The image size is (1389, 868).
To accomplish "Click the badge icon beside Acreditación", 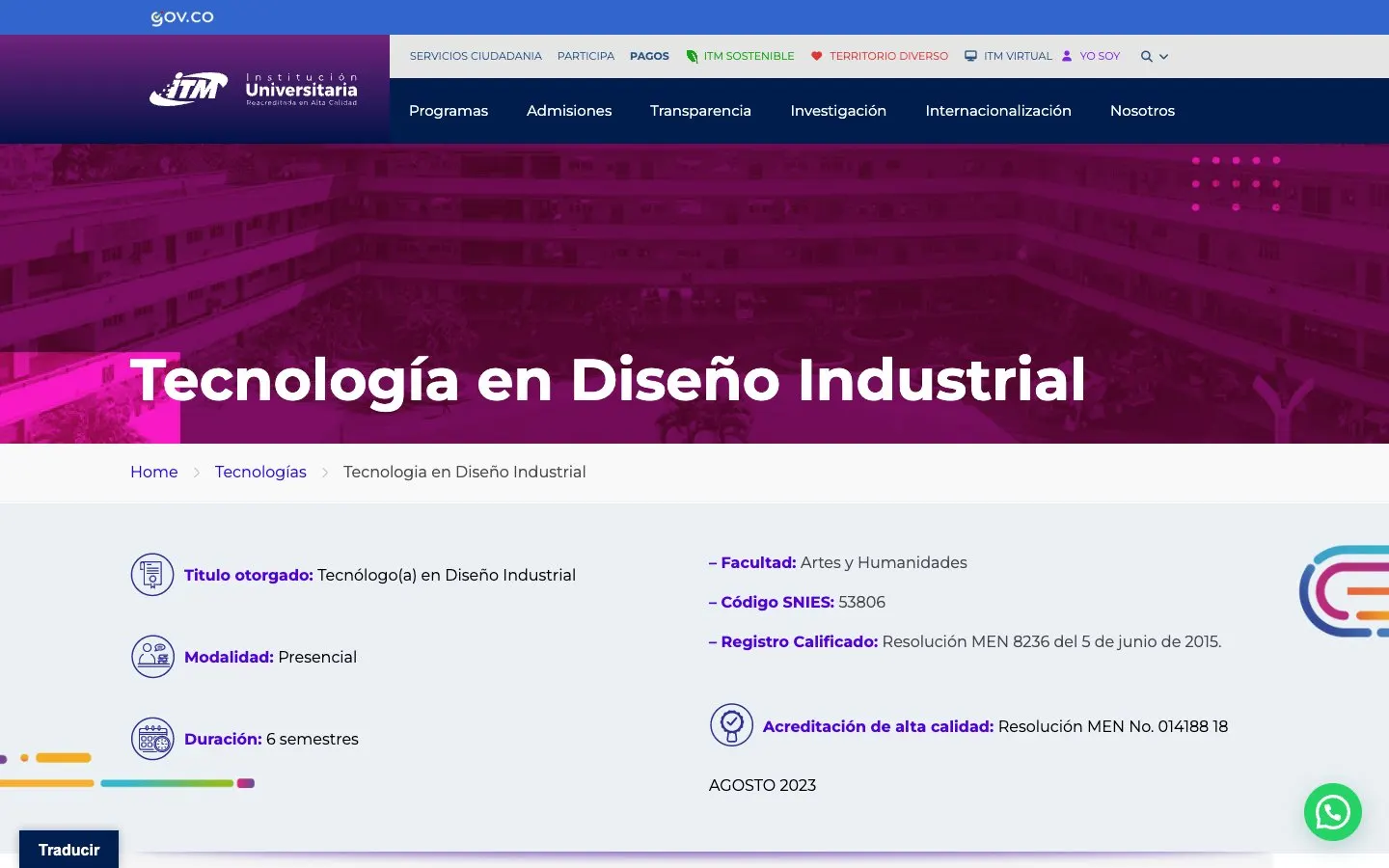I will (x=731, y=725).
